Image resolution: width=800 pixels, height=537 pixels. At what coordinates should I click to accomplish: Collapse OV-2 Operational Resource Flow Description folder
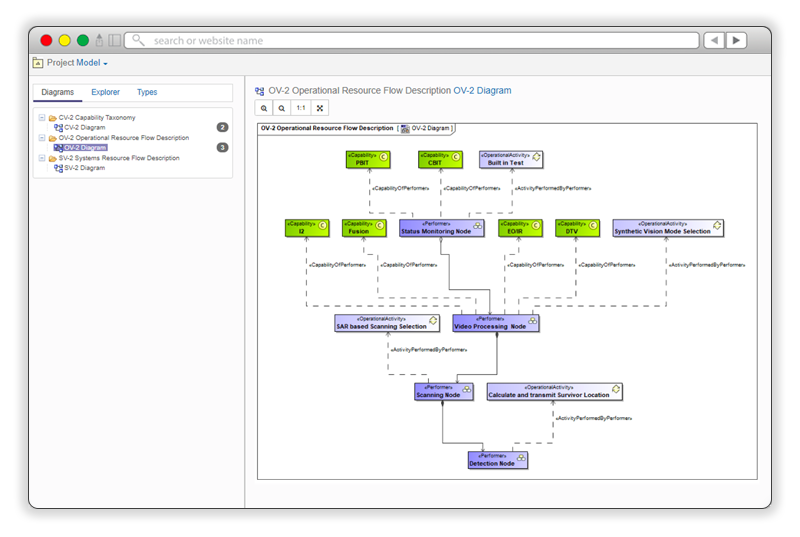pos(42,138)
